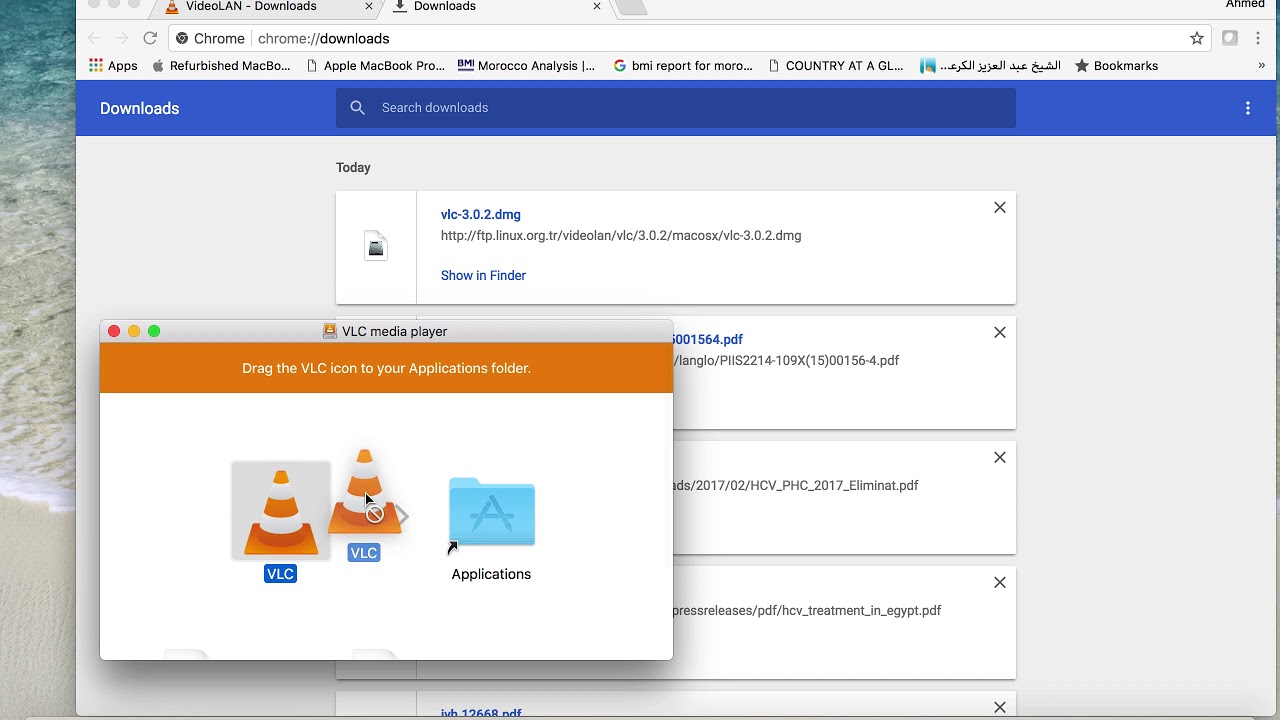This screenshot has width=1280, height=720.
Task: Click the search magnifier icon
Action: (358, 108)
